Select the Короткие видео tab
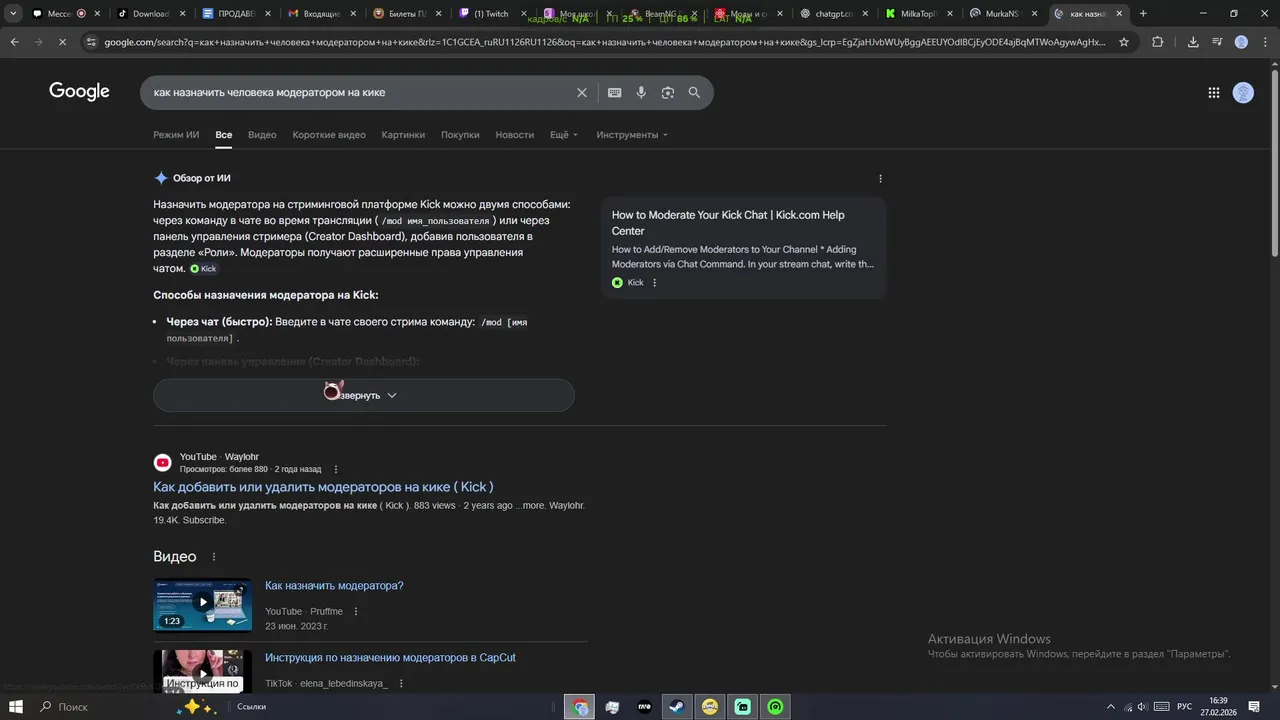This screenshot has width=1280, height=720. [x=329, y=135]
